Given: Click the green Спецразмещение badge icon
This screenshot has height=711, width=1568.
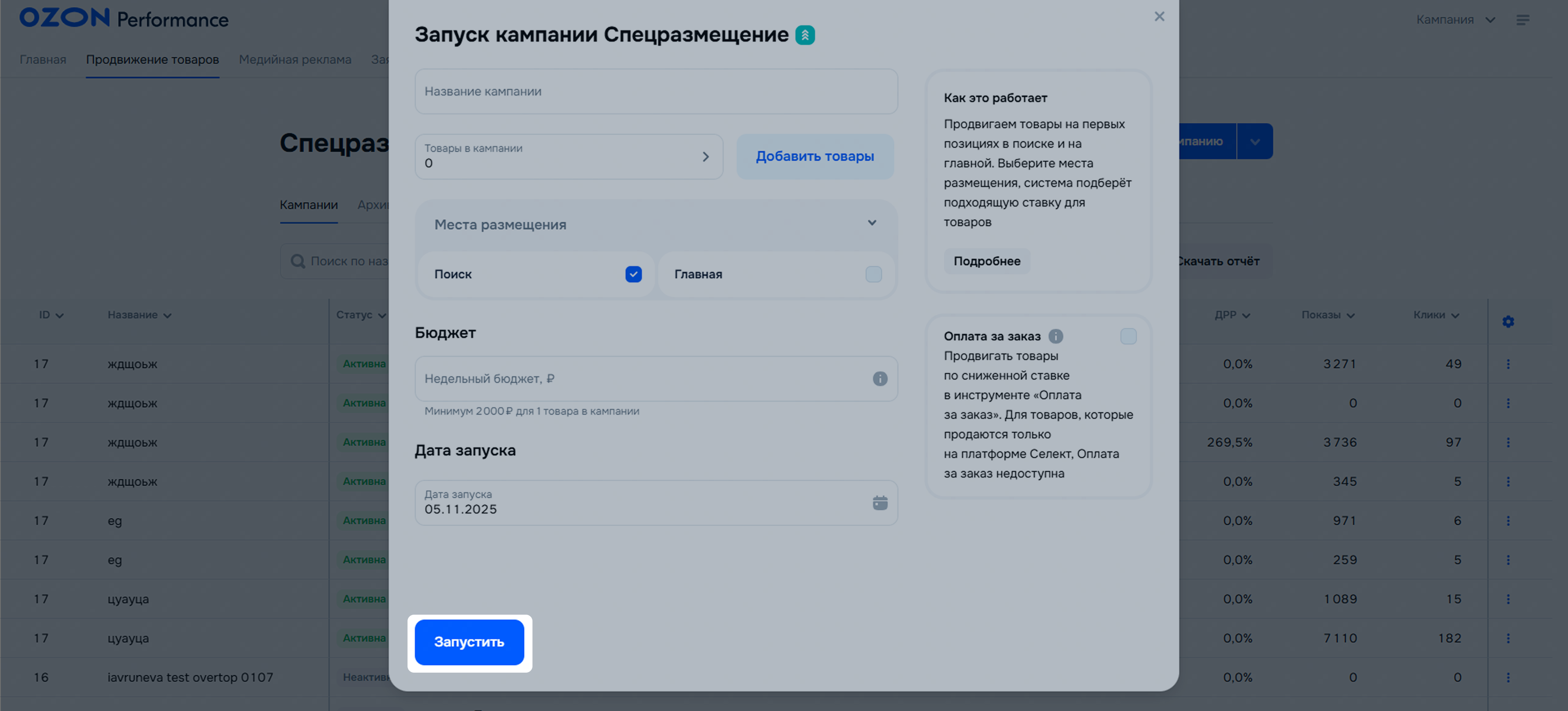Looking at the screenshot, I should click(x=805, y=35).
